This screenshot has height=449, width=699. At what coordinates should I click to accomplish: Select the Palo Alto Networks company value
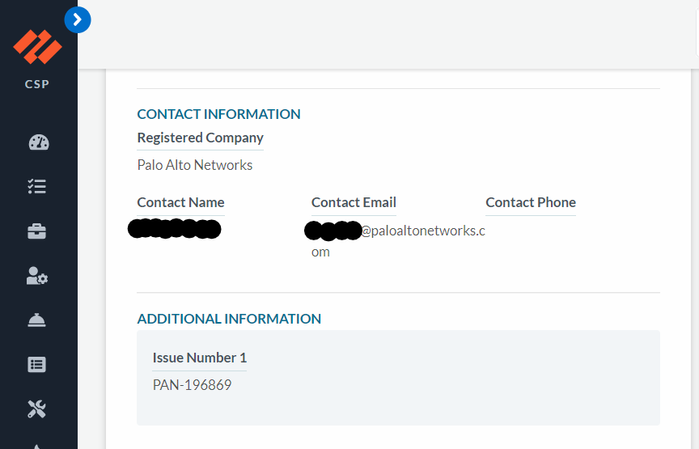click(x=194, y=165)
